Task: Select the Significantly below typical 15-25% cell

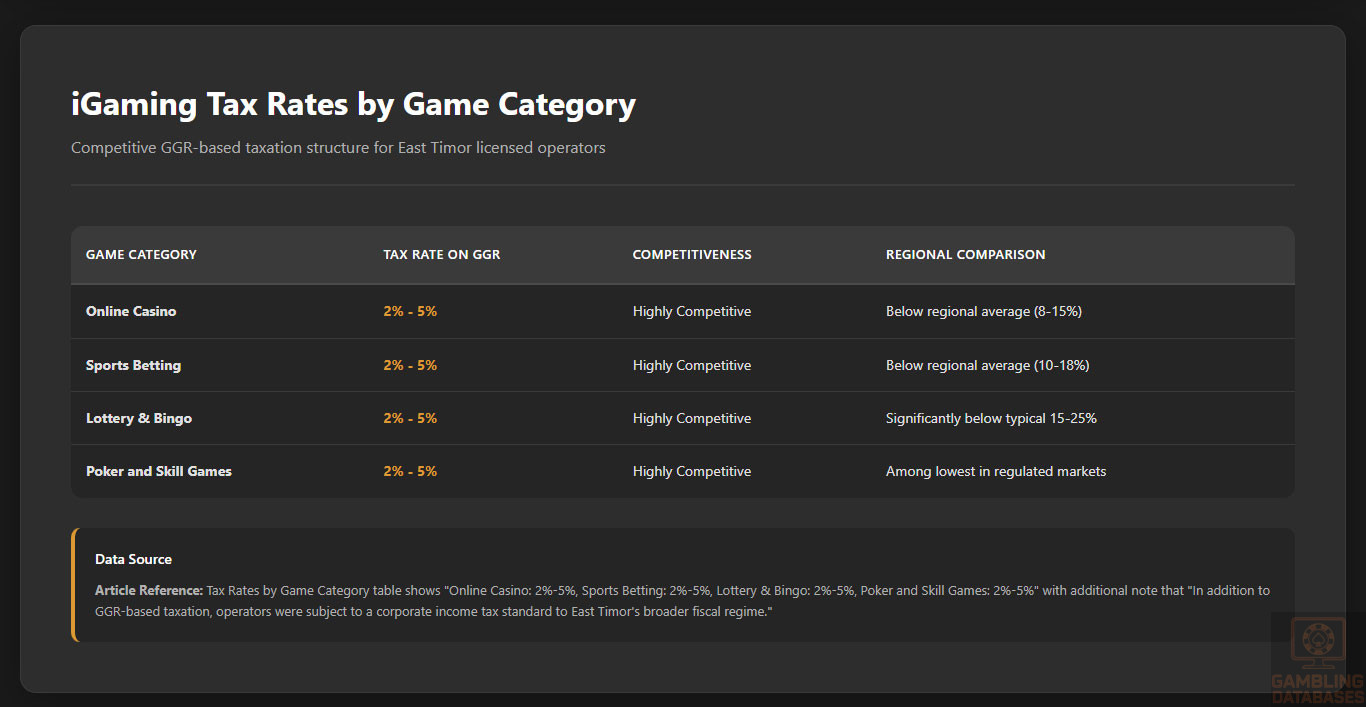Action: [991, 419]
